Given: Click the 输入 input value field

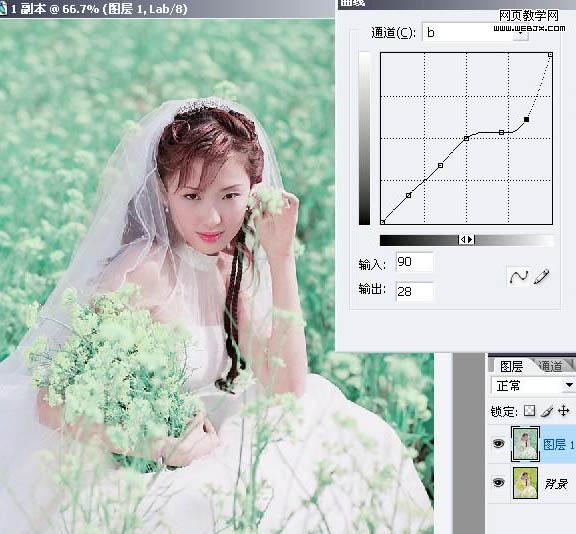Looking at the screenshot, I should [x=415, y=262].
